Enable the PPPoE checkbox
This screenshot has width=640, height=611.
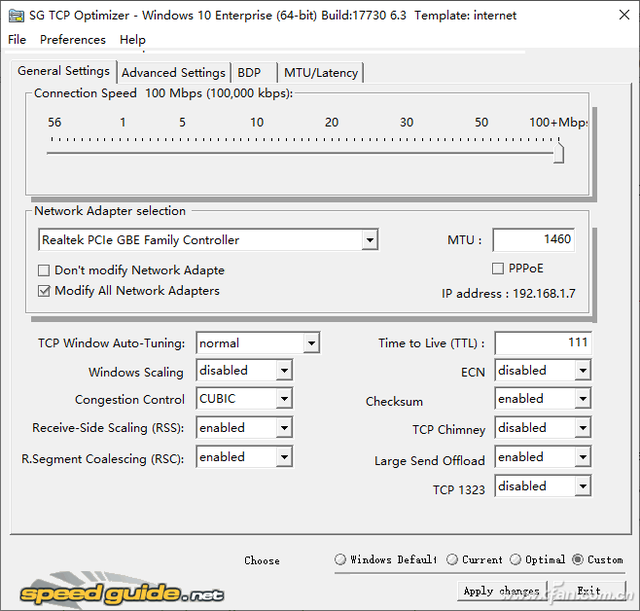[x=498, y=269]
